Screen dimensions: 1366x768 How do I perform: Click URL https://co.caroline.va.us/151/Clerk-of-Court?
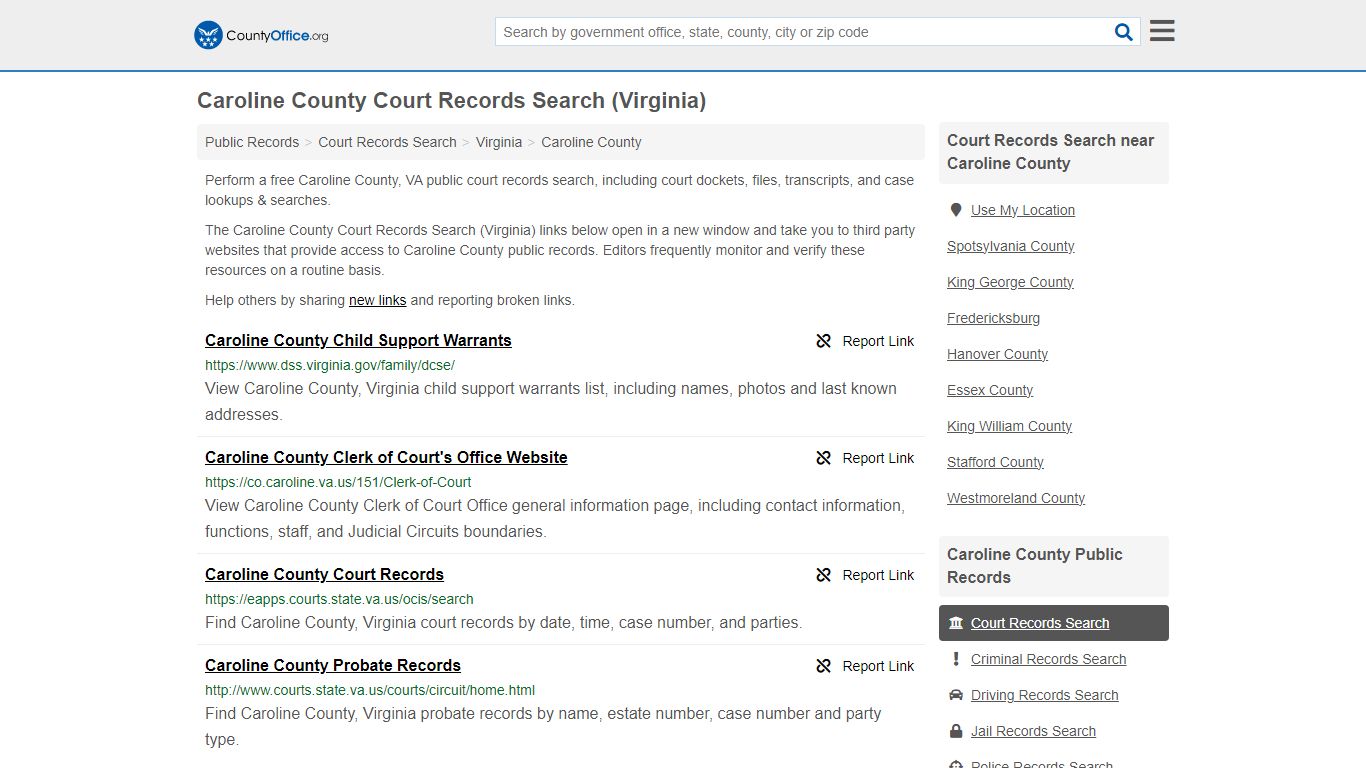tap(338, 482)
